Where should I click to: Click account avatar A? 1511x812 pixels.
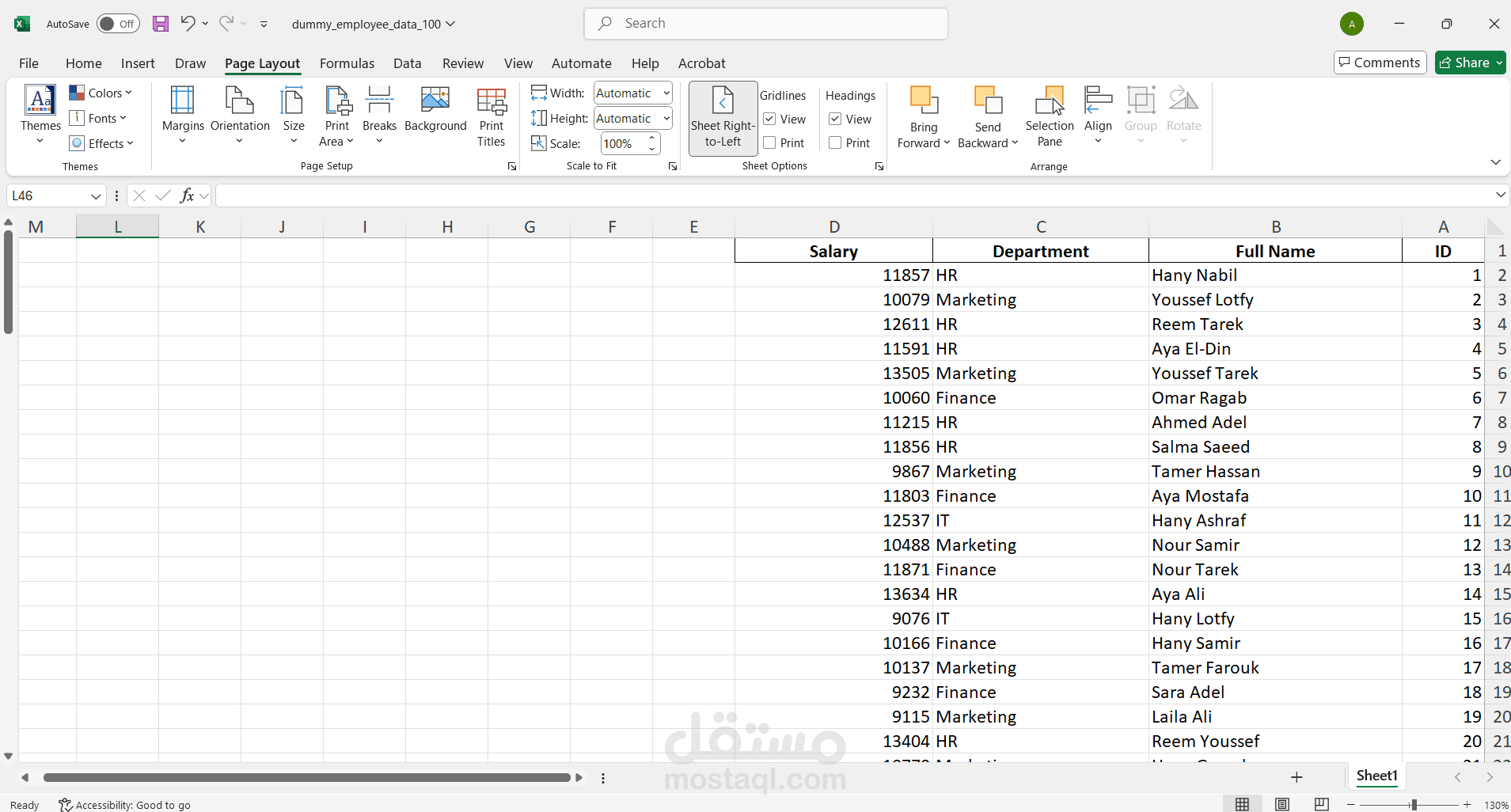(x=1352, y=24)
